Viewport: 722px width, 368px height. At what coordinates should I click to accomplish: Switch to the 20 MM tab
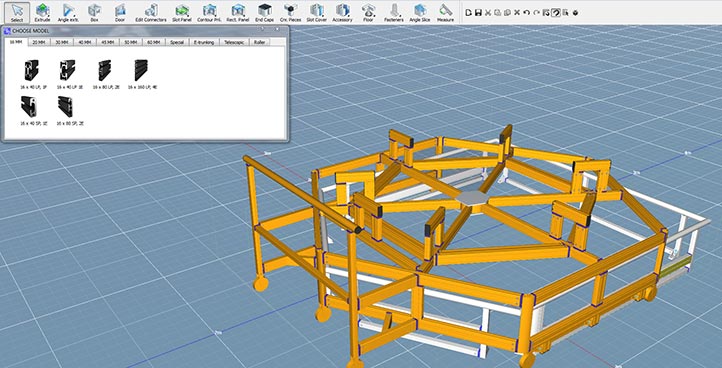click(x=39, y=42)
